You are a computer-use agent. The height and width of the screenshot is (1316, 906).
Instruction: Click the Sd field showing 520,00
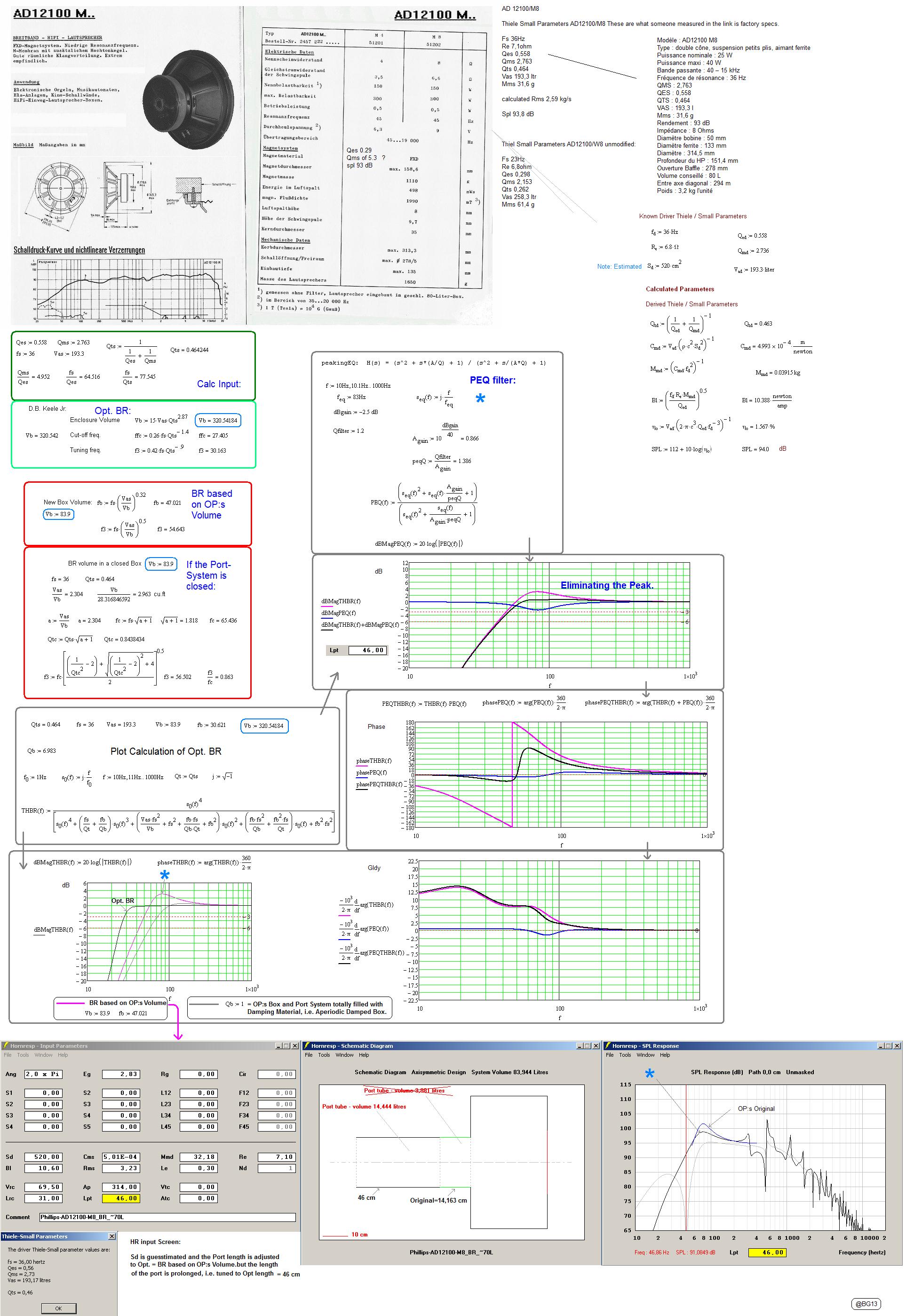tap(43, 1157)
